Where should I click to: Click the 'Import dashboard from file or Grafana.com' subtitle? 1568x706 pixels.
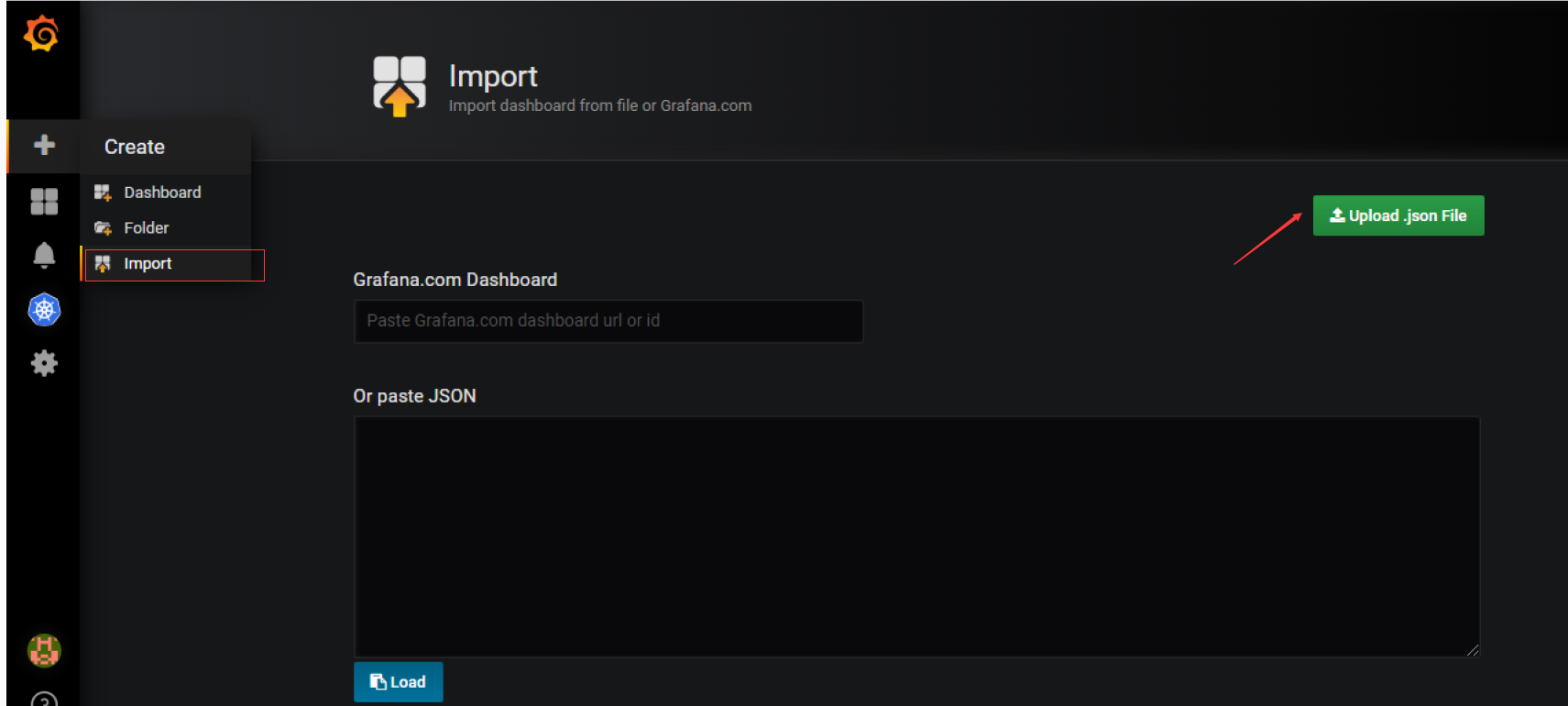600,105
